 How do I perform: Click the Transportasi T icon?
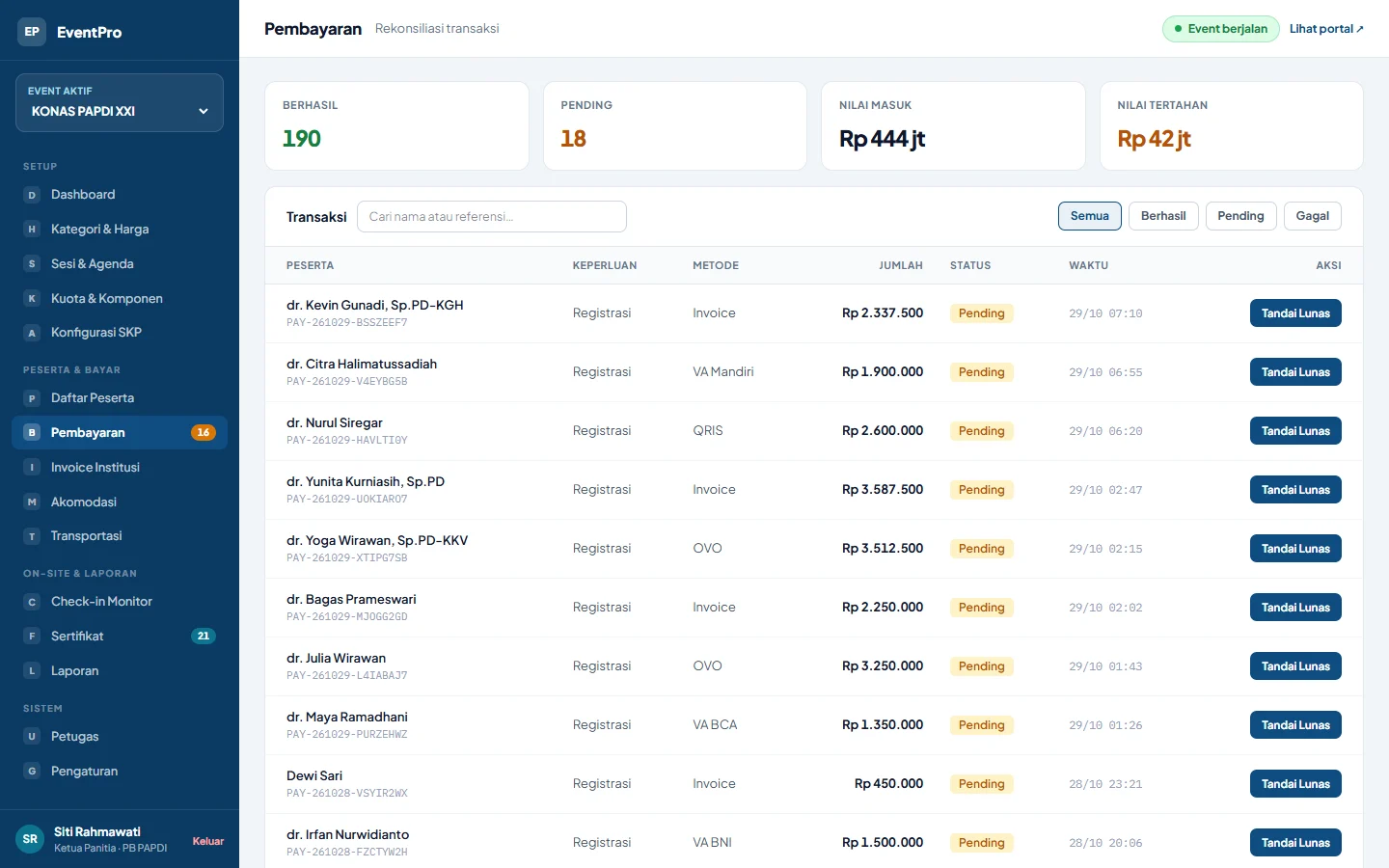pos(32,536)
